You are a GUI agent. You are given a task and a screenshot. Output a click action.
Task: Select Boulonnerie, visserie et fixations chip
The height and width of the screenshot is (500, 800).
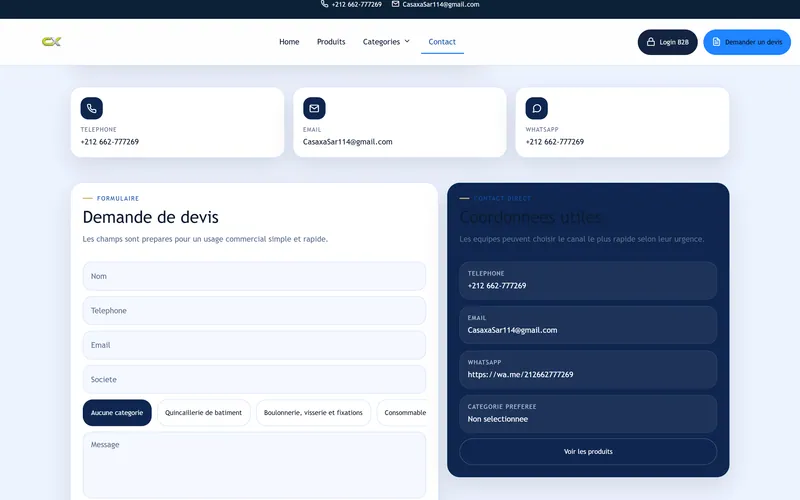(x=313, y=413)
